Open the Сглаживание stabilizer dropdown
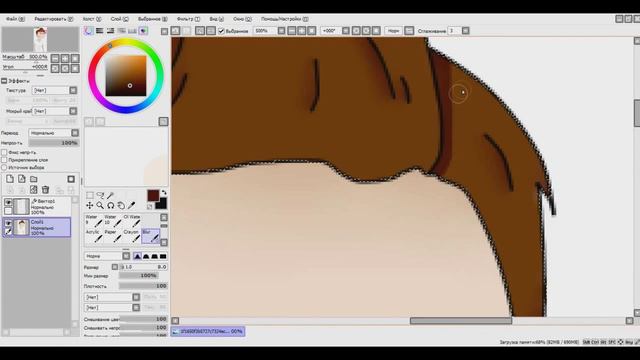 point(465,31)
